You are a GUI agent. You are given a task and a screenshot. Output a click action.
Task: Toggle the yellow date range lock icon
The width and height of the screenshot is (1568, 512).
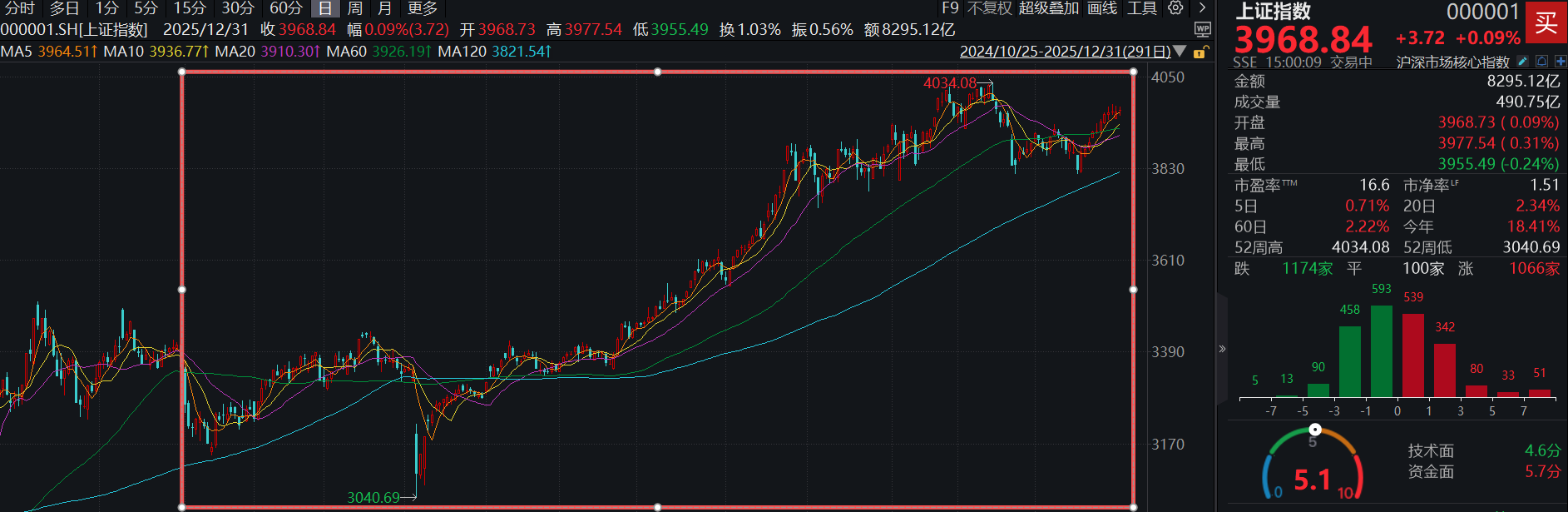[1200, 52]
